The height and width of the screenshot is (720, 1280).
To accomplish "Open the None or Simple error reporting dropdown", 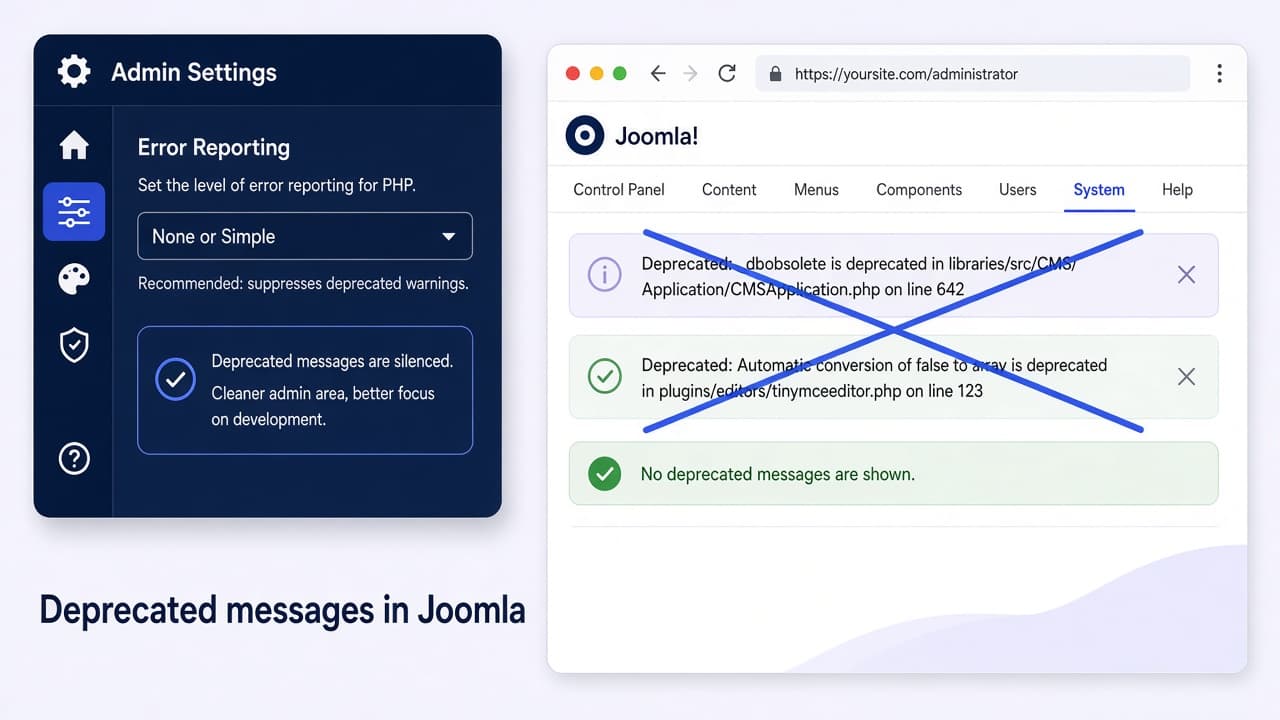I will click(x=305, y=236).
